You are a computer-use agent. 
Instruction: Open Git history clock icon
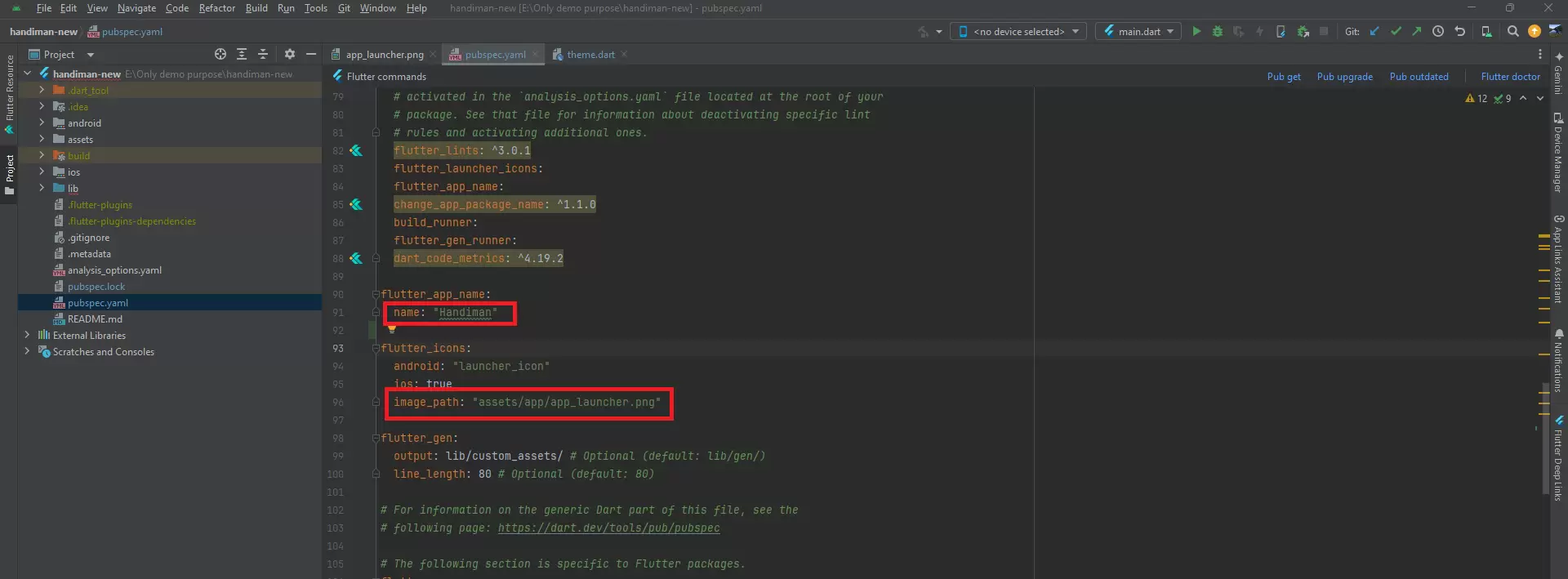pyautogui.click(x=1438, y=31)
